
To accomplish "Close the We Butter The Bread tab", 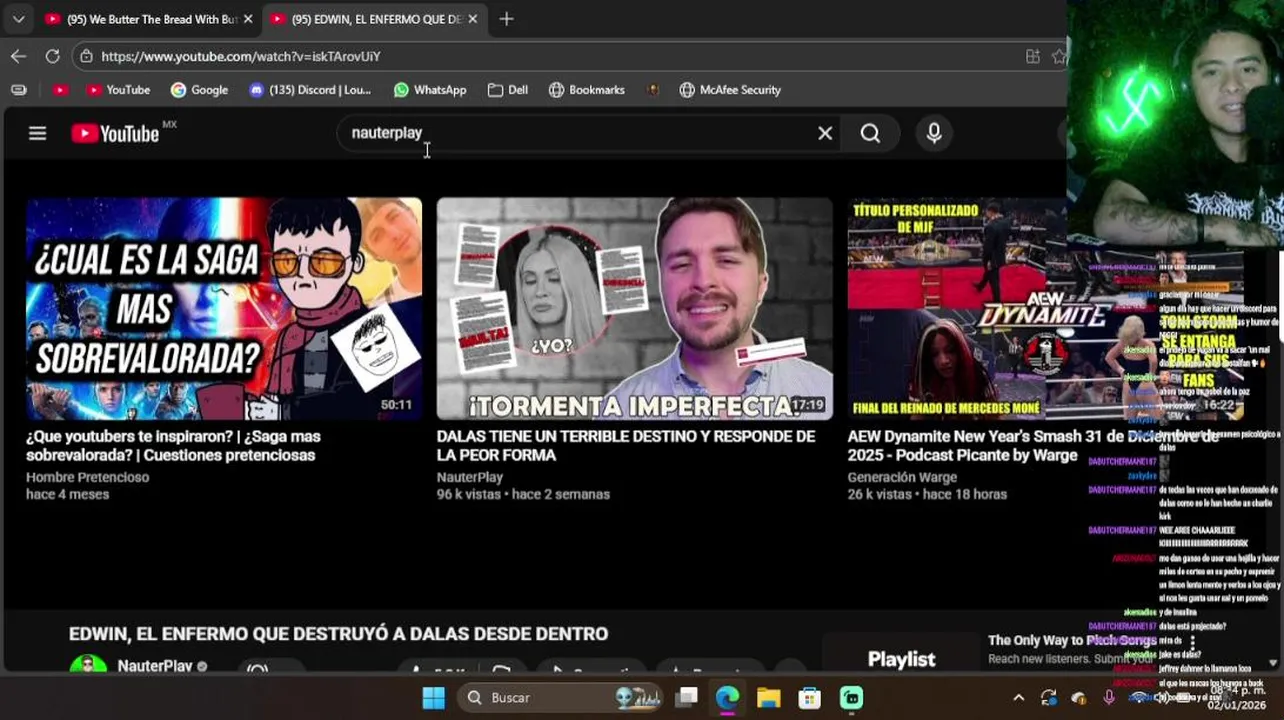I will 248,19.
